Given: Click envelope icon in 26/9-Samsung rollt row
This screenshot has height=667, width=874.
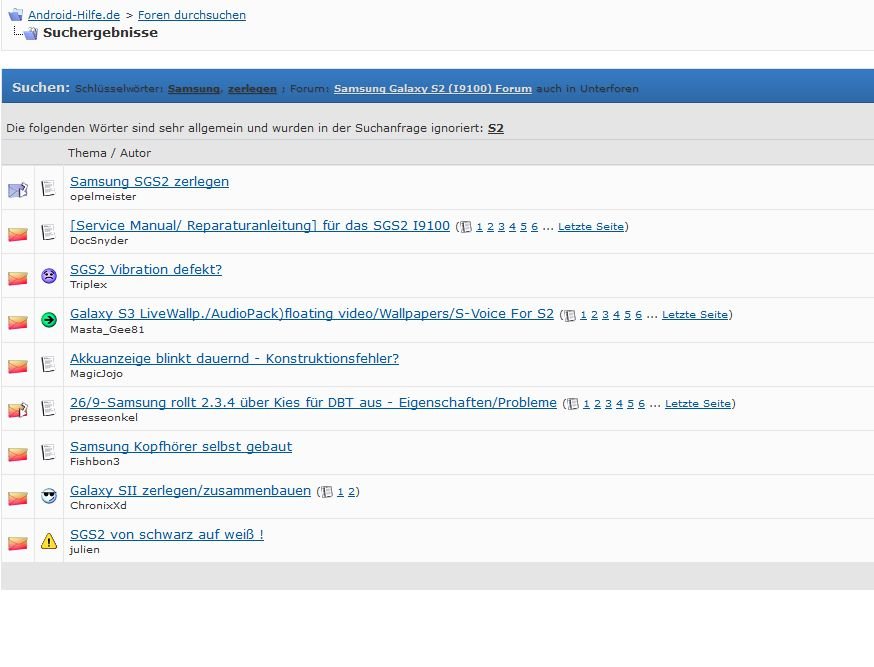Looking at the screenshot, I should [18, 410].
